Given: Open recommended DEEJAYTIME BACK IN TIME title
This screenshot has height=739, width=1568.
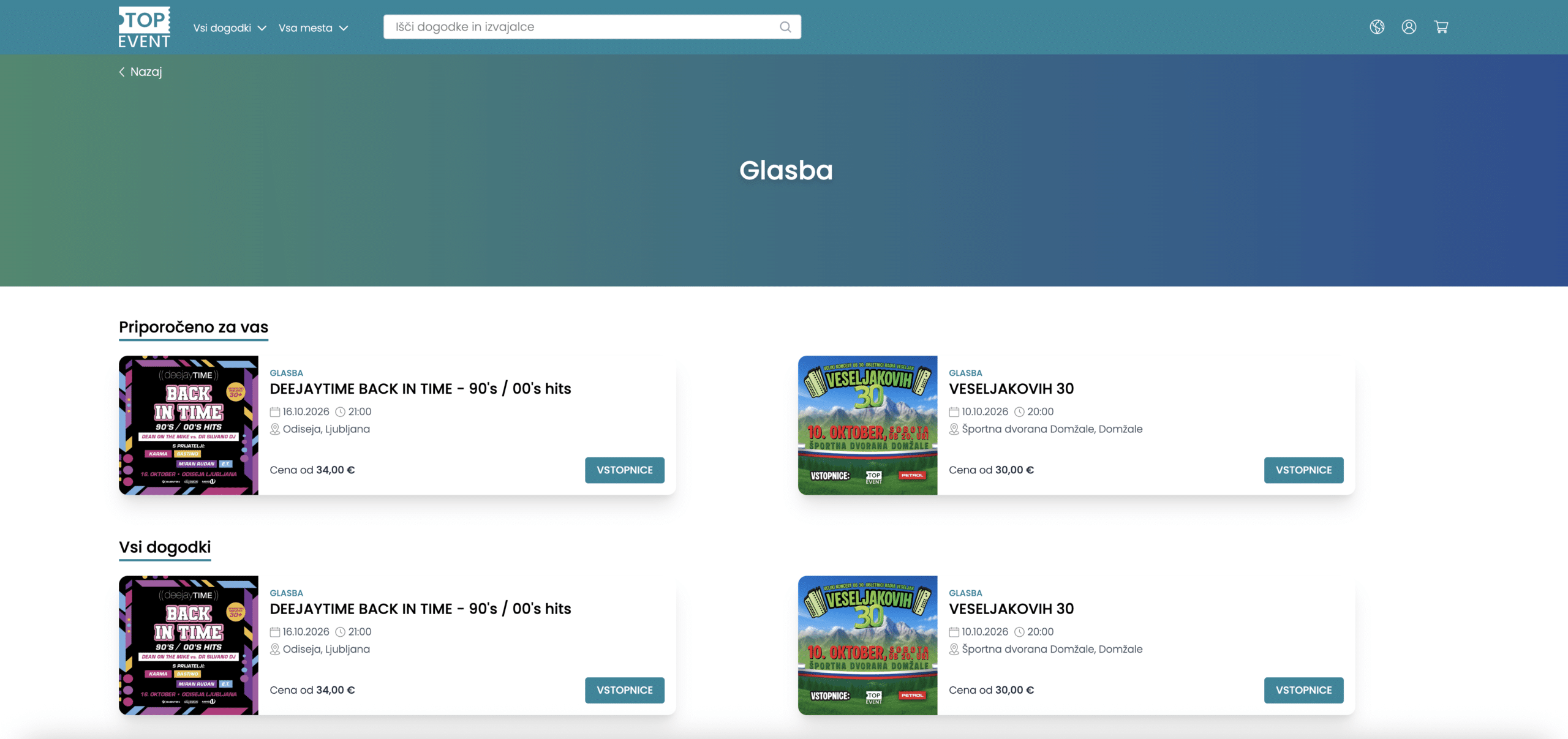Looking at the screenshot, I should [420, 389].
